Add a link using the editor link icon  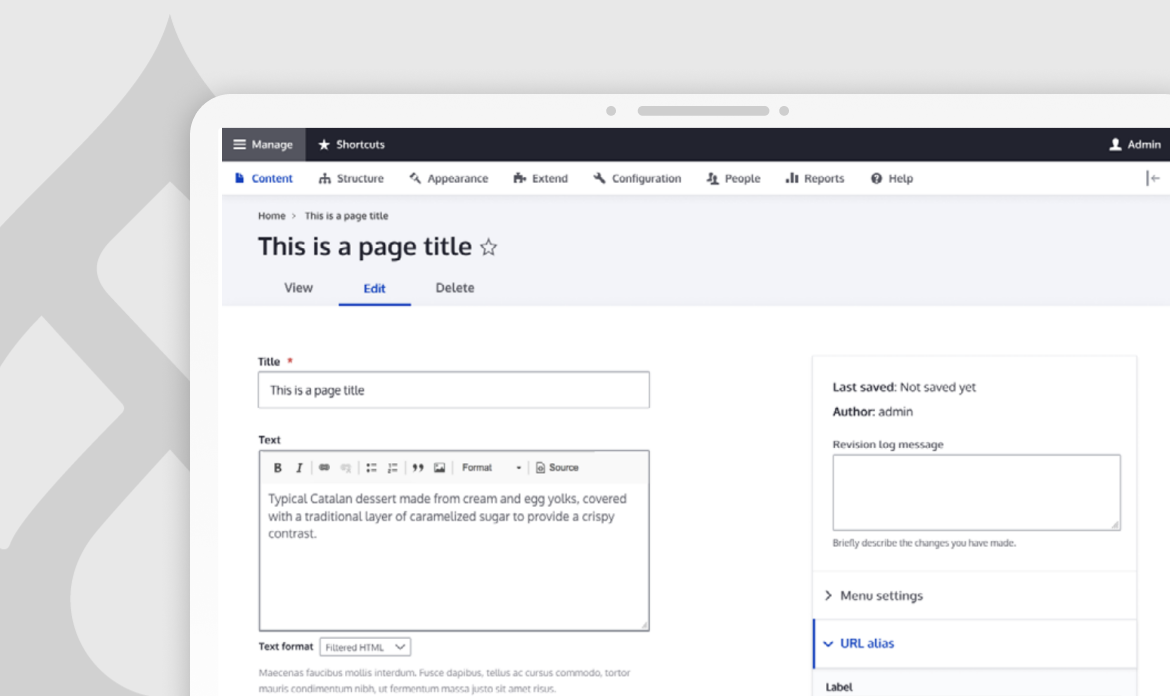tap(324, 467)
